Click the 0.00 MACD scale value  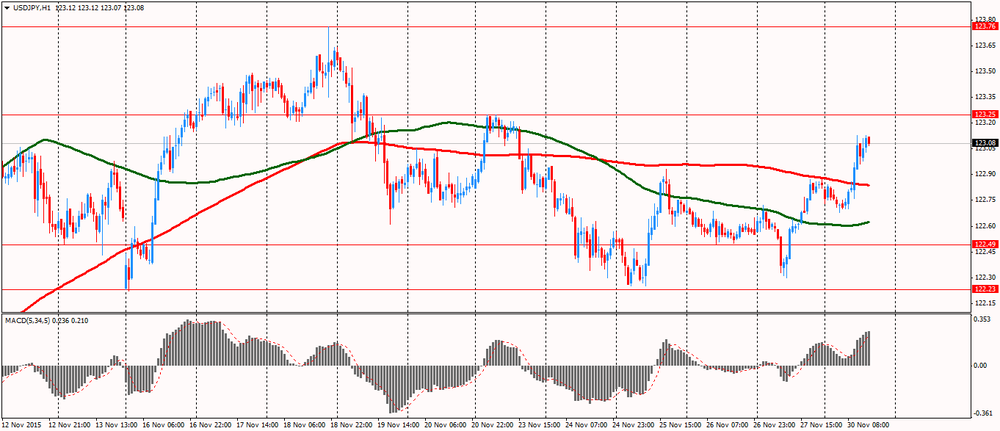(x=980, y=365)
